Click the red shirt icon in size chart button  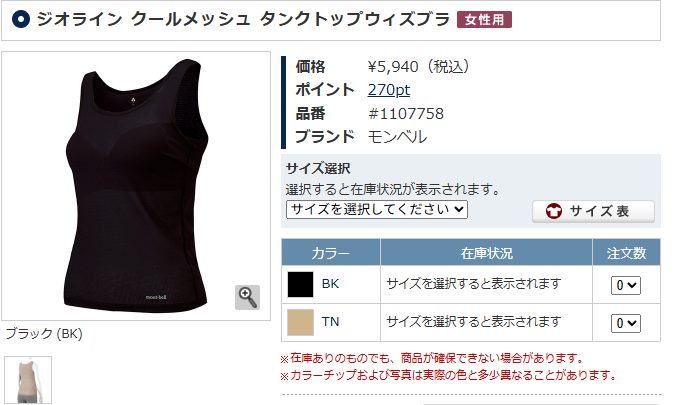click(x=554, y=211)
